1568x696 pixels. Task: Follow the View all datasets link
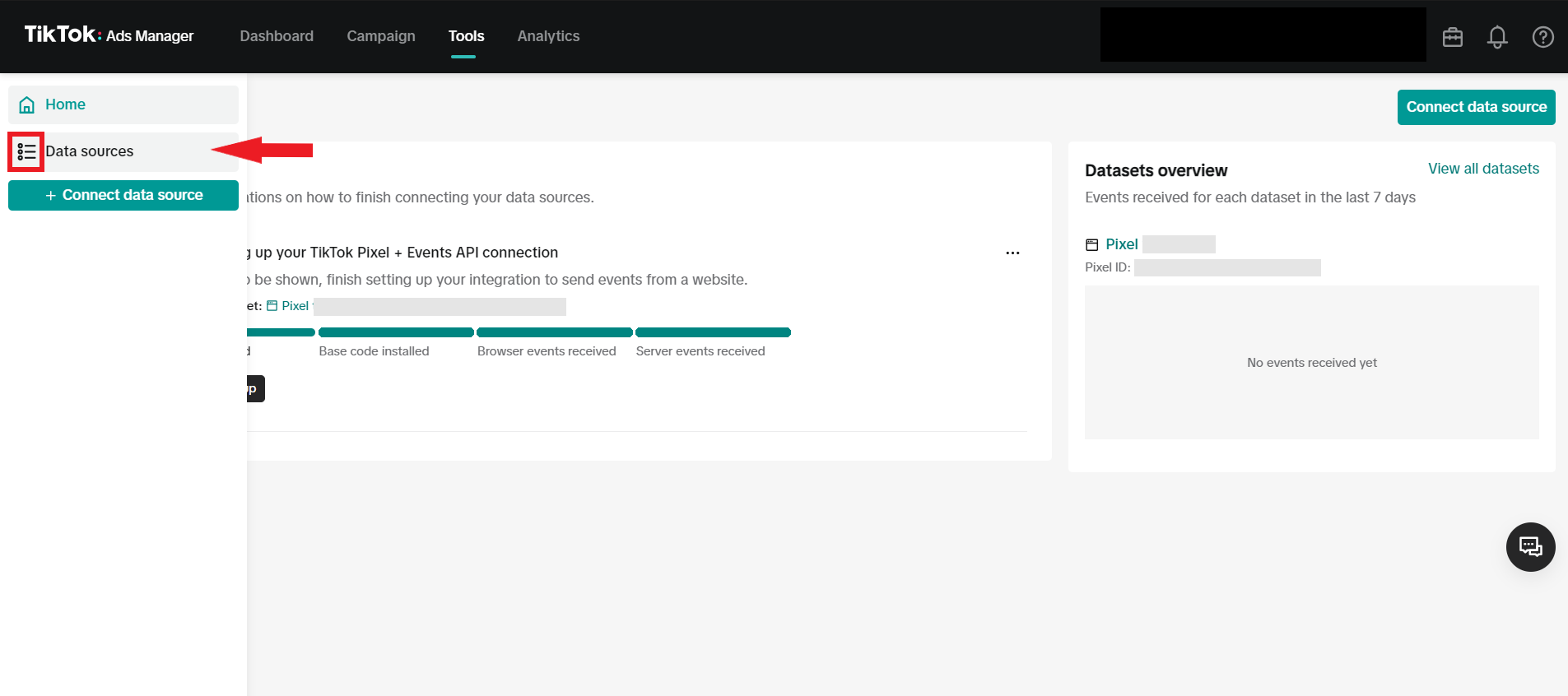pyautogui.click(x=1482, y=169)
